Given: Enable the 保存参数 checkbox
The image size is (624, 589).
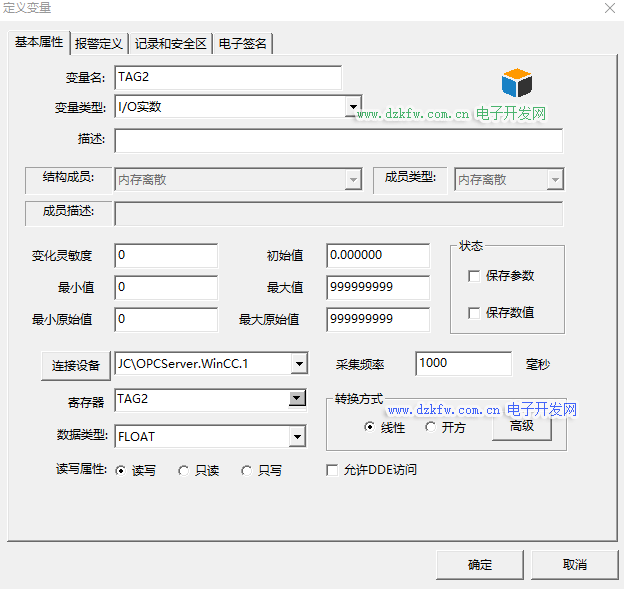Looking at the screenshot, I should (474, 276).
